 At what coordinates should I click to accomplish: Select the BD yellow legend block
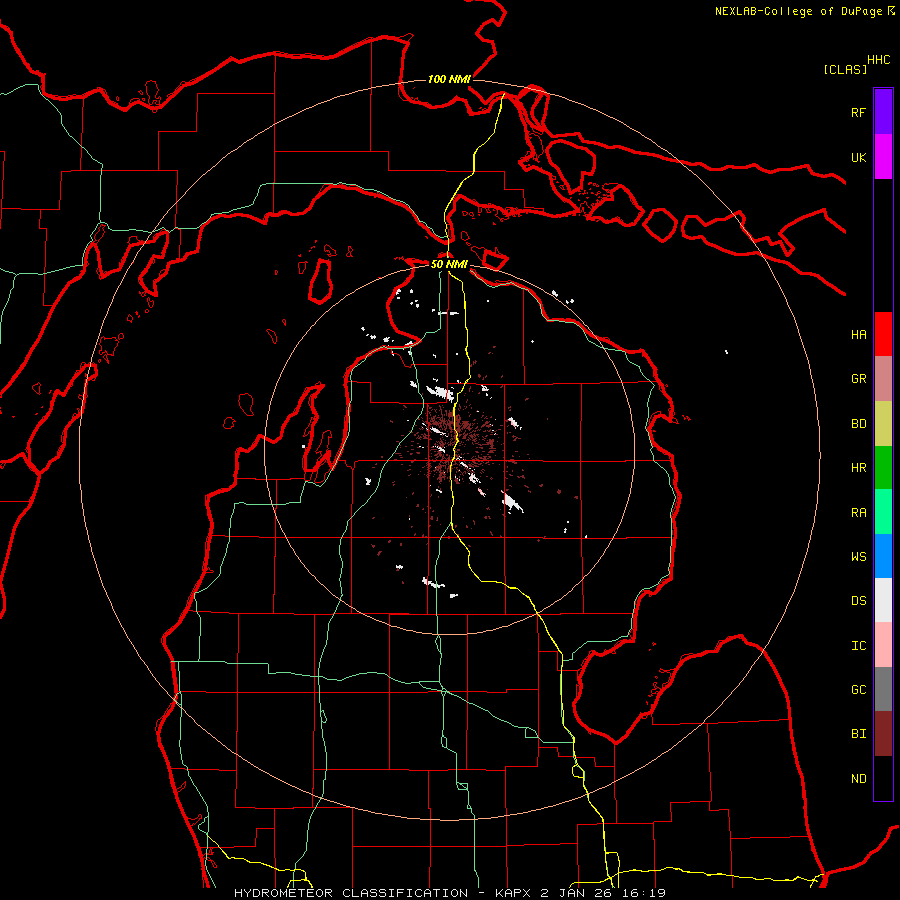pyautogui.click(x=883, y=423)
